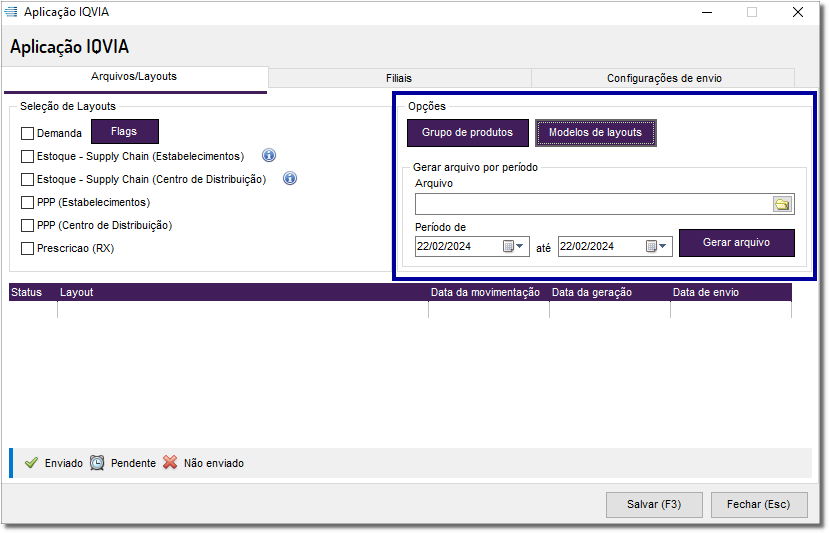Viewport: 829px width, 533px height.
Task: Click Gerar arquivo button
Action: point(736,243)
